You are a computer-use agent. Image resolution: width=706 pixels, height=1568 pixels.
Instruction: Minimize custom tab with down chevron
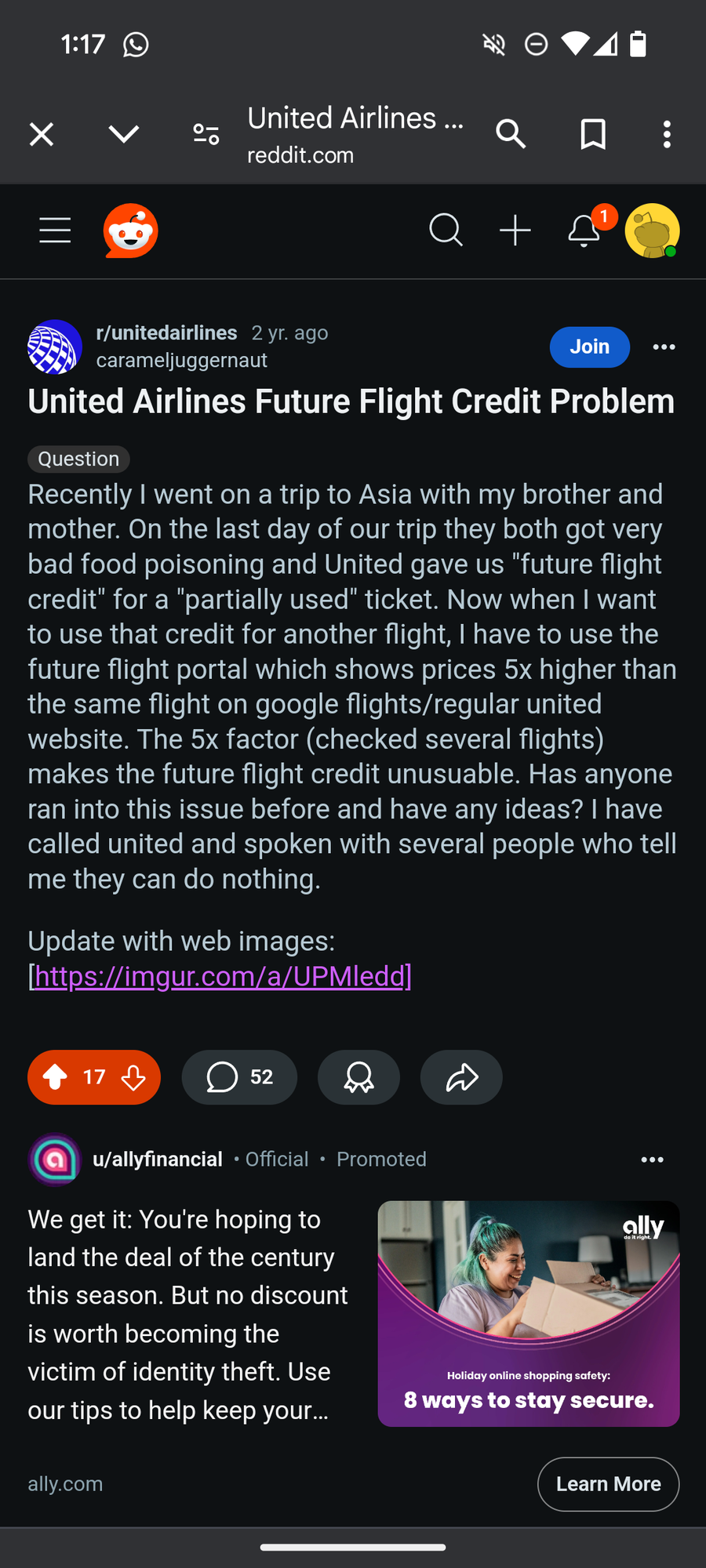124,134
